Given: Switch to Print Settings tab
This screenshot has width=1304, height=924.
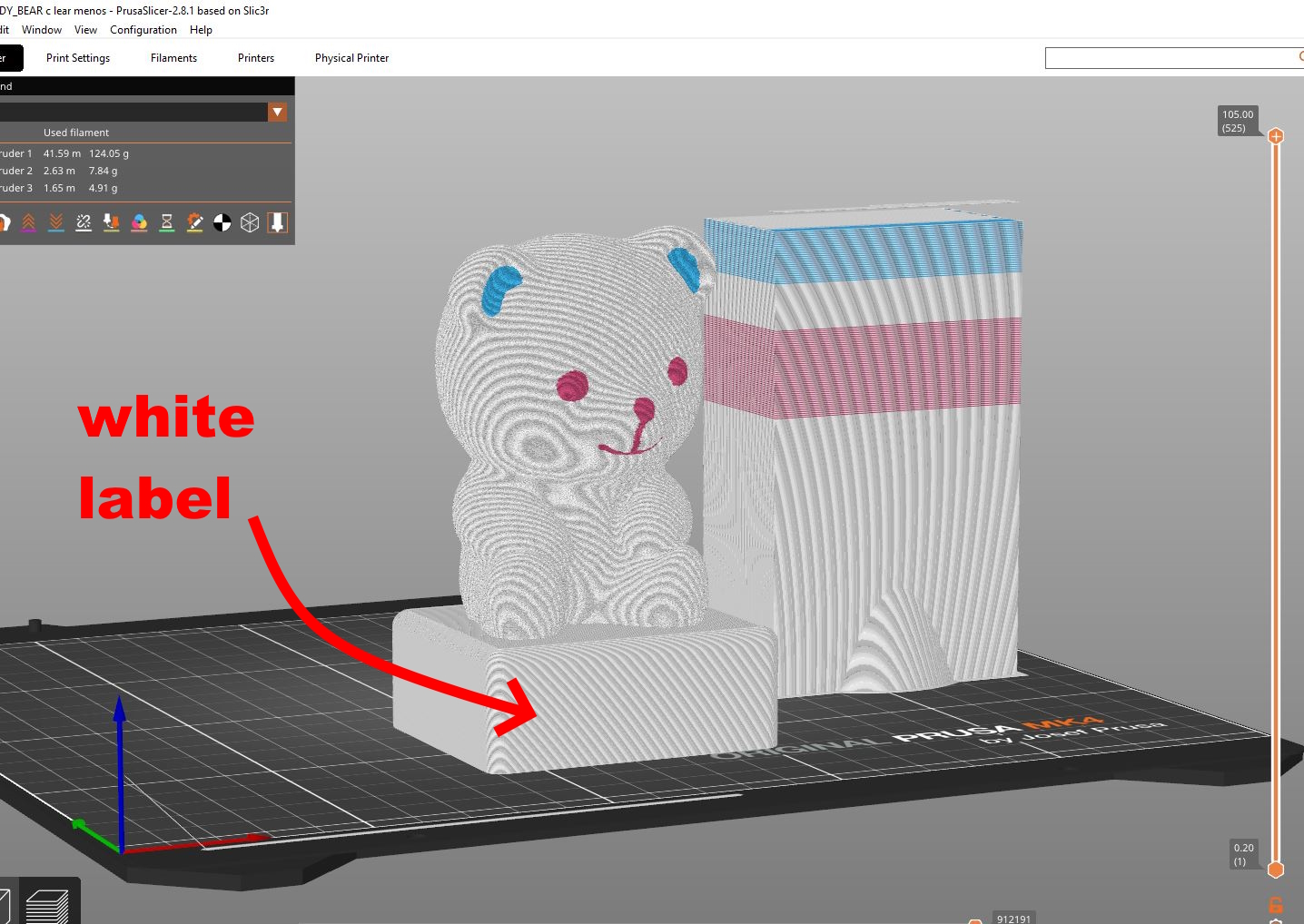Looking at the screenshot, I should [x=78, y=58].
